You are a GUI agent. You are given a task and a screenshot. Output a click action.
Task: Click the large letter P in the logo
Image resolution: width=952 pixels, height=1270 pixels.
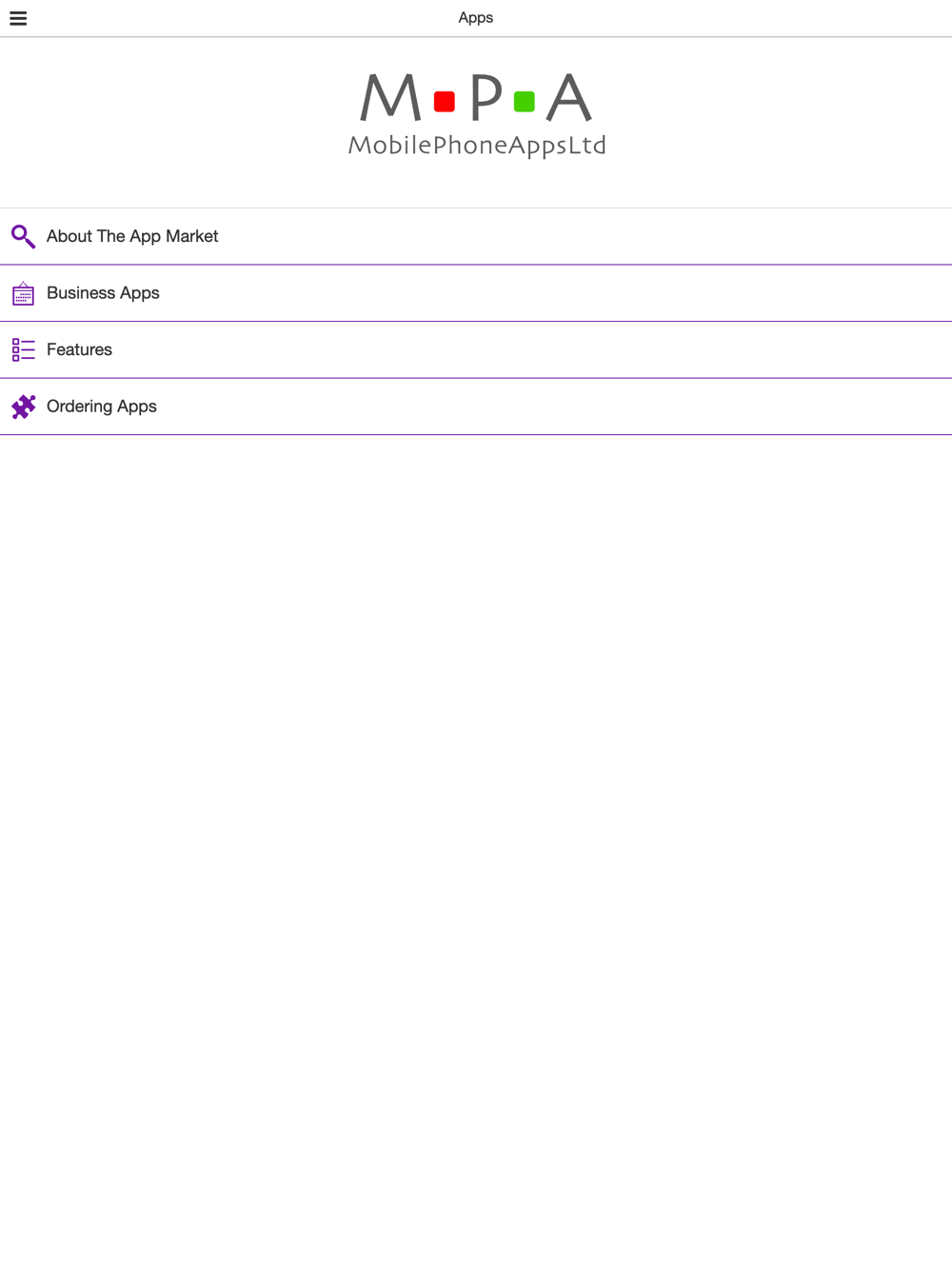click(x=486, y=98)
